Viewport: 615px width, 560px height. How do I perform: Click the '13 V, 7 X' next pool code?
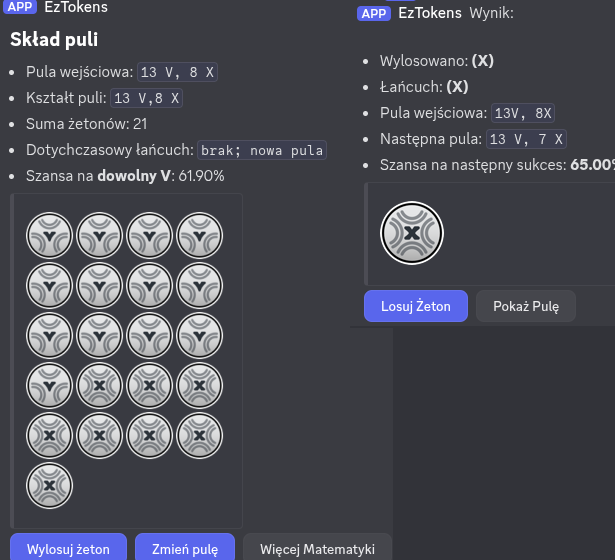click(527, 139)
